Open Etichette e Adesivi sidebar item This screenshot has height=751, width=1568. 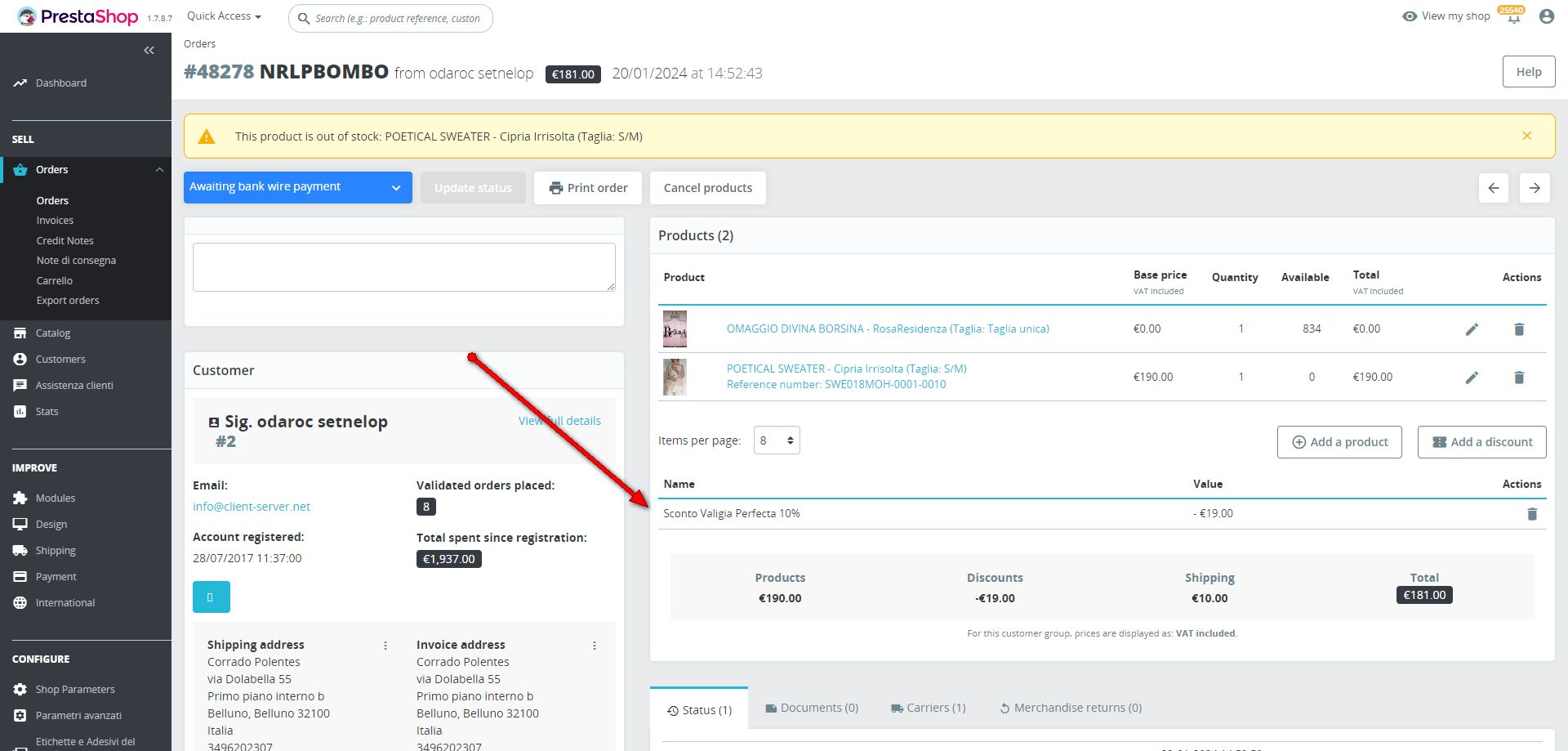point(86,742)
